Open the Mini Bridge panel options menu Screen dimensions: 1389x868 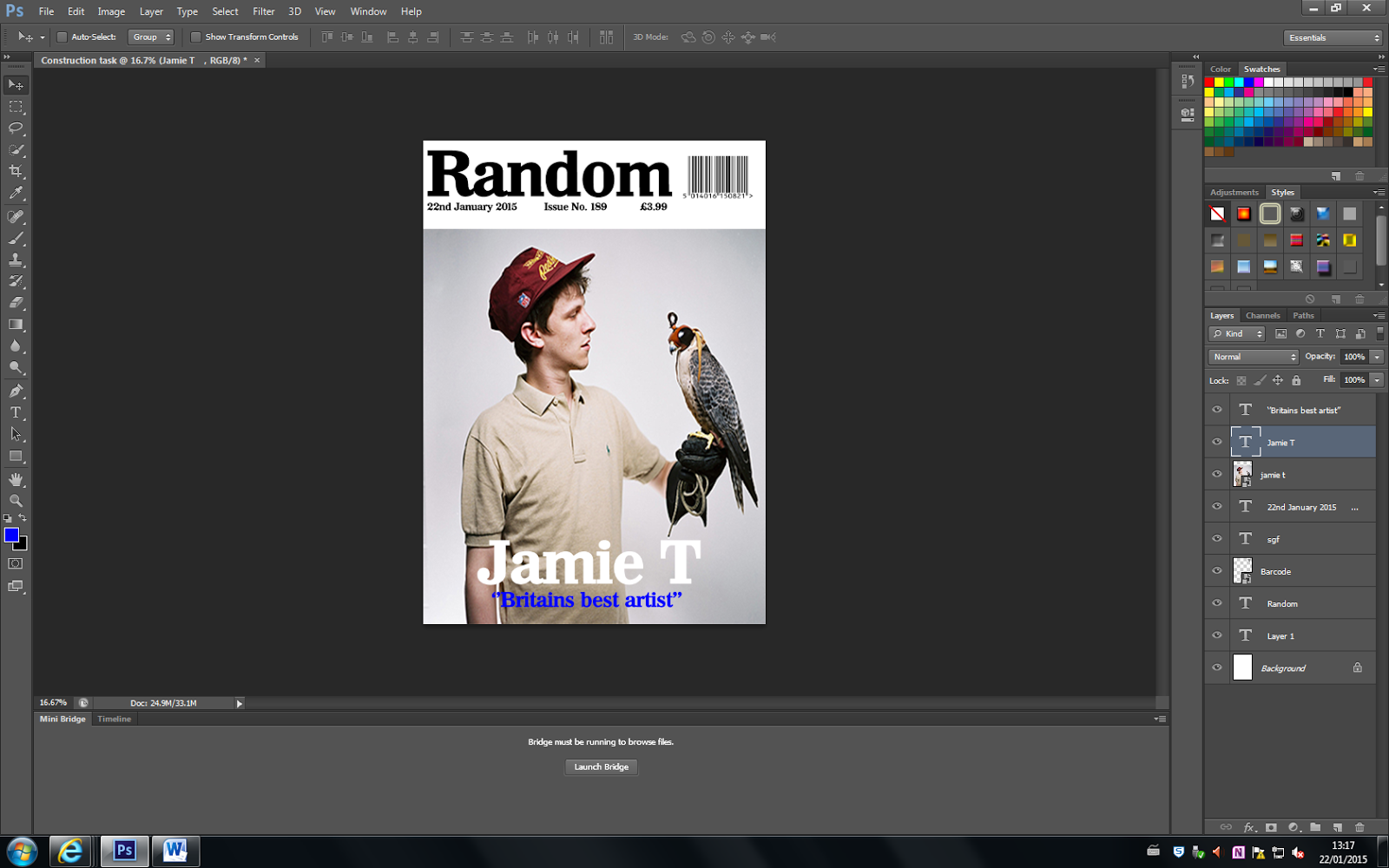coord(1161,719)
